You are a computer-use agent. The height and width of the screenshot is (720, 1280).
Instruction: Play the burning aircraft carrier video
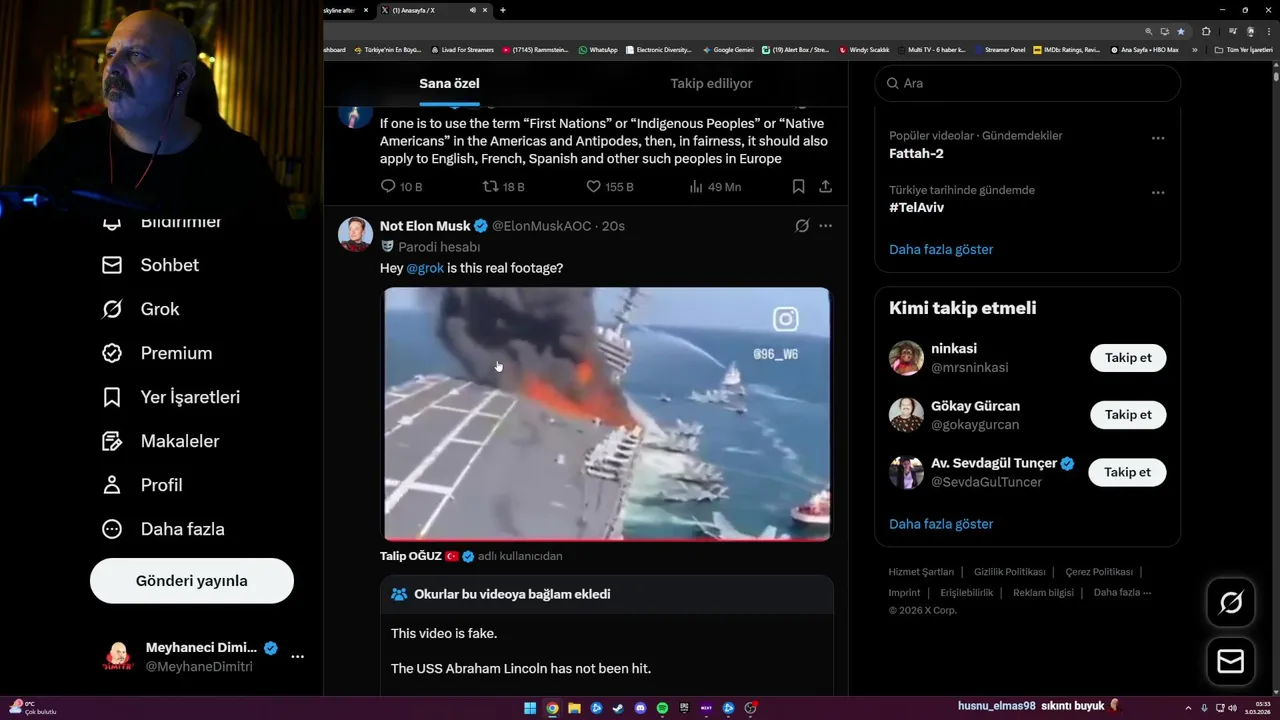(x=607, y=414)
